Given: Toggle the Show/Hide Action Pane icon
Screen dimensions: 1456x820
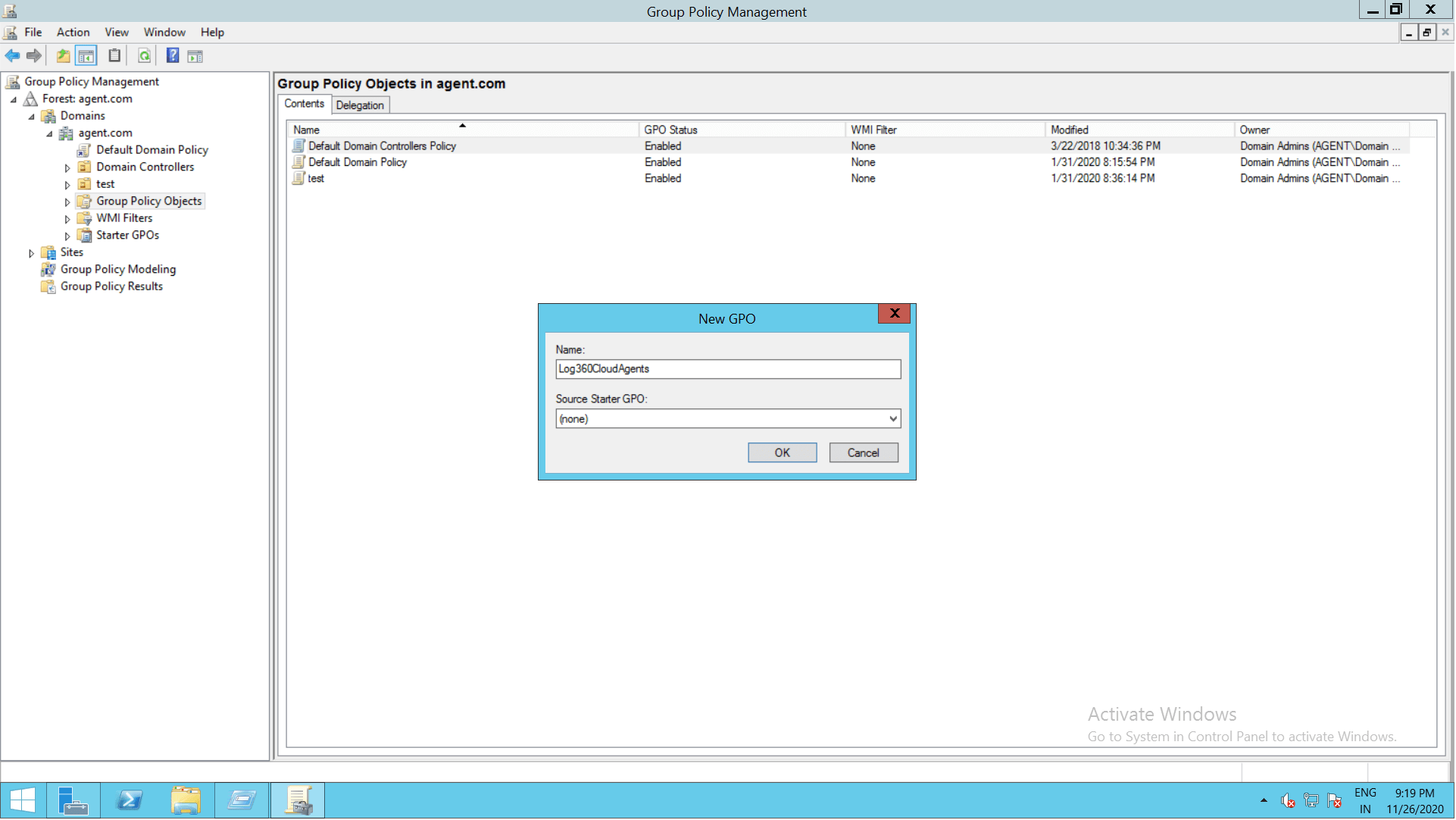Looking at the screenshot, I should [195, 56].
